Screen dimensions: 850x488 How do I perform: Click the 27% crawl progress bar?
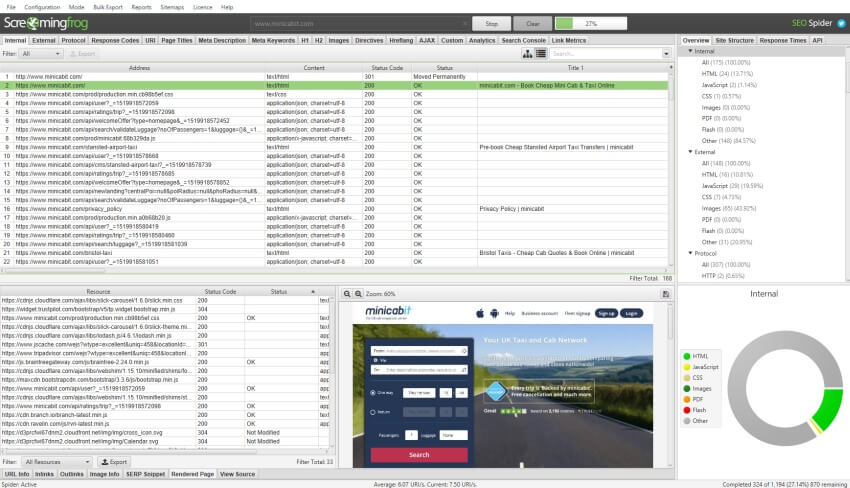click(x=591, y=23)
